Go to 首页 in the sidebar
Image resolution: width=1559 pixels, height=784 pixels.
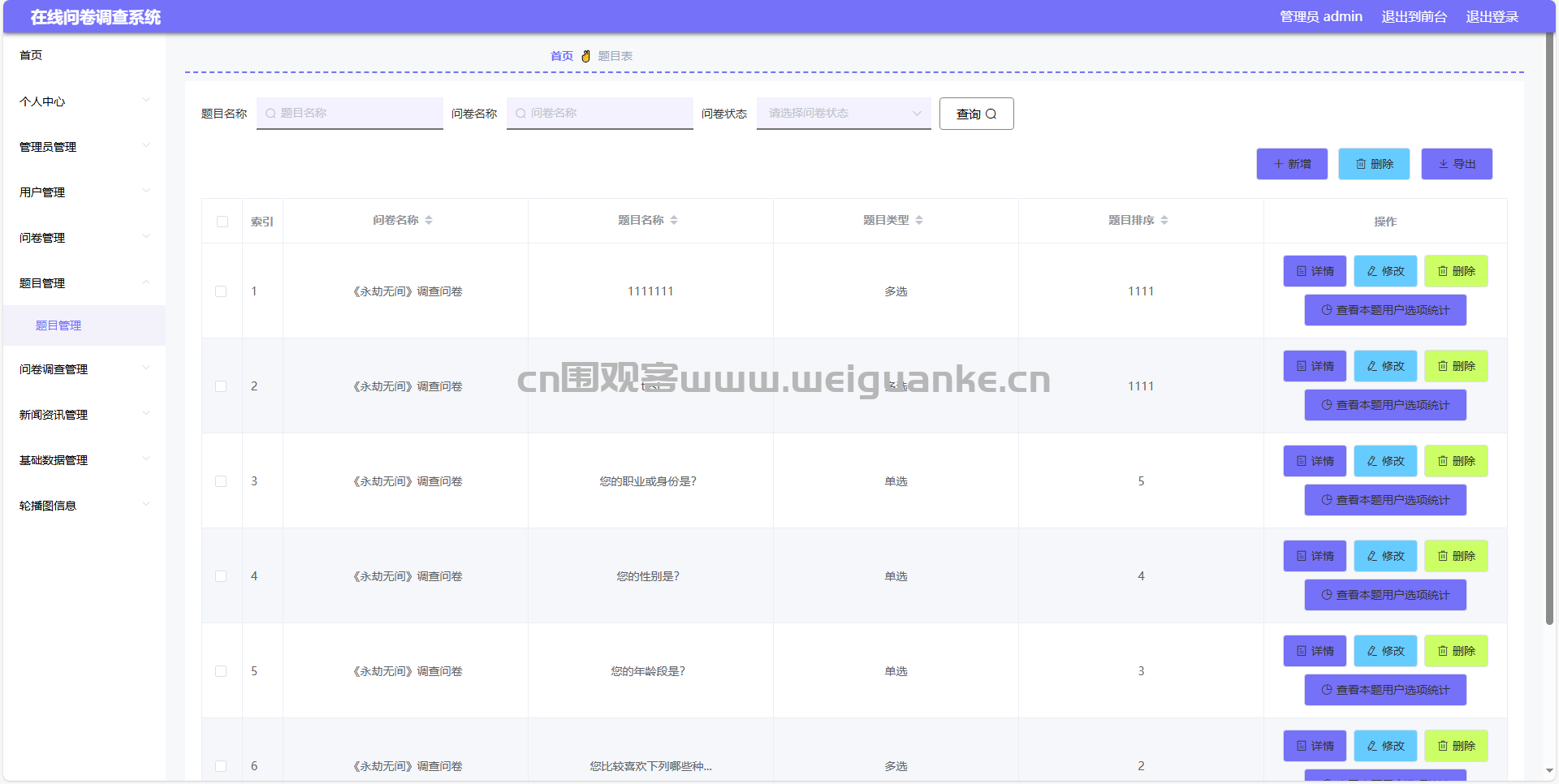(84, 55)
